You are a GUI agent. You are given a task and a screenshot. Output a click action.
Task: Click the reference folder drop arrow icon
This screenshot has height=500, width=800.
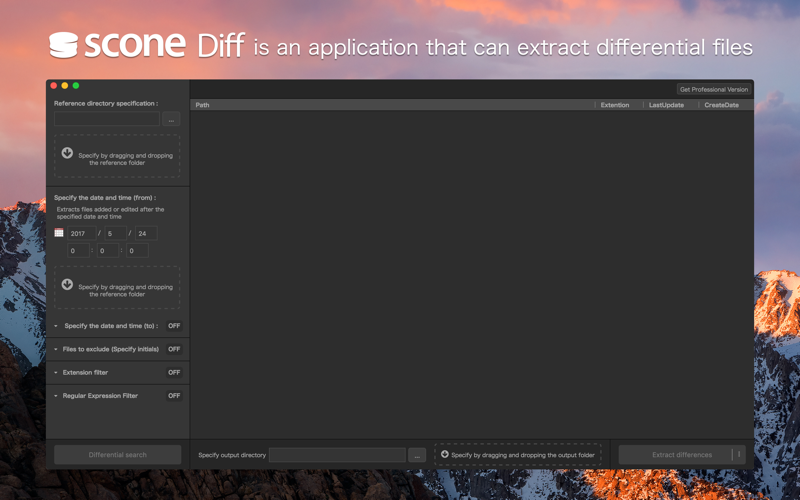67,153
